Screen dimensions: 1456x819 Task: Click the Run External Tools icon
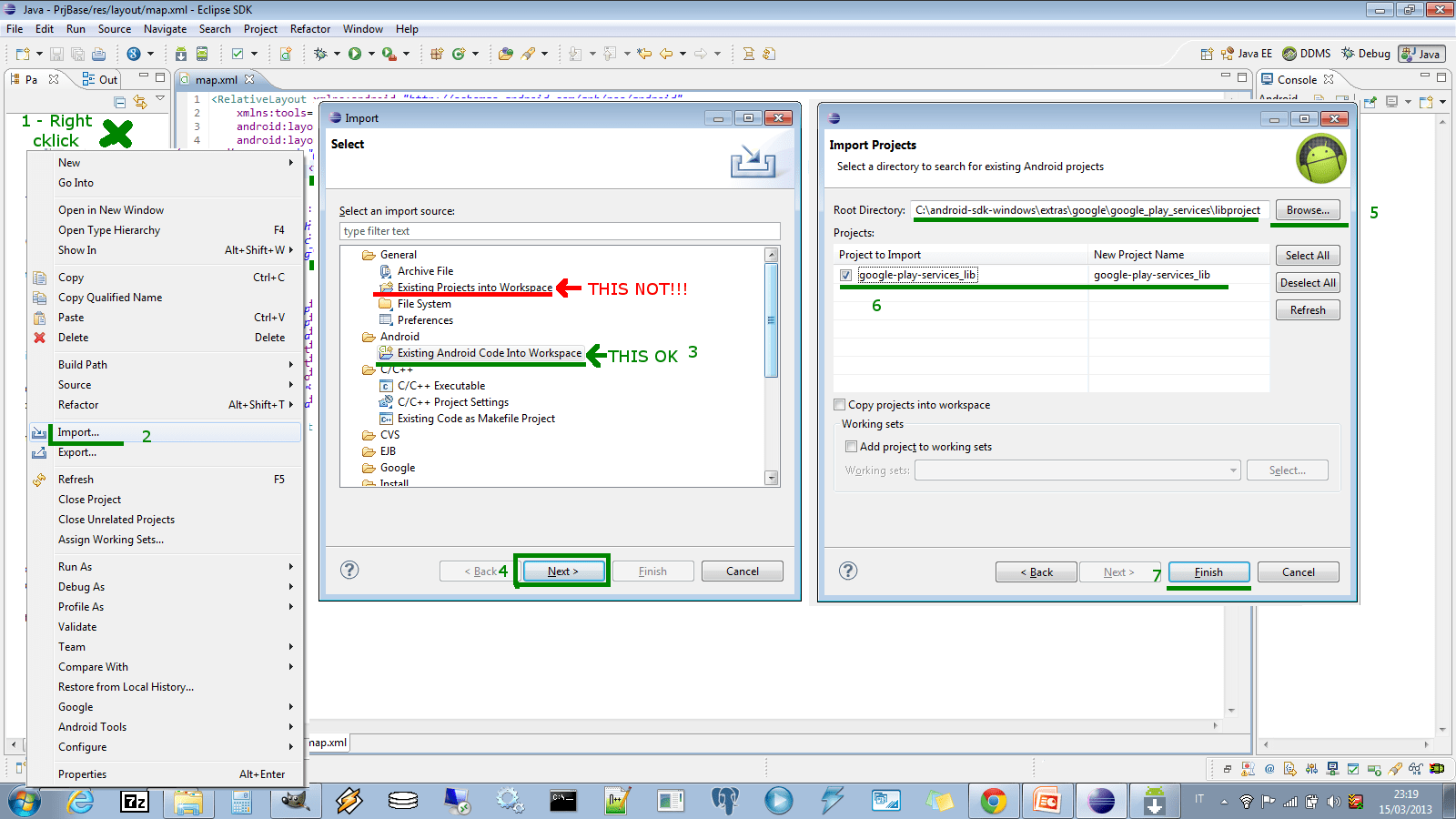coord(389,54)
